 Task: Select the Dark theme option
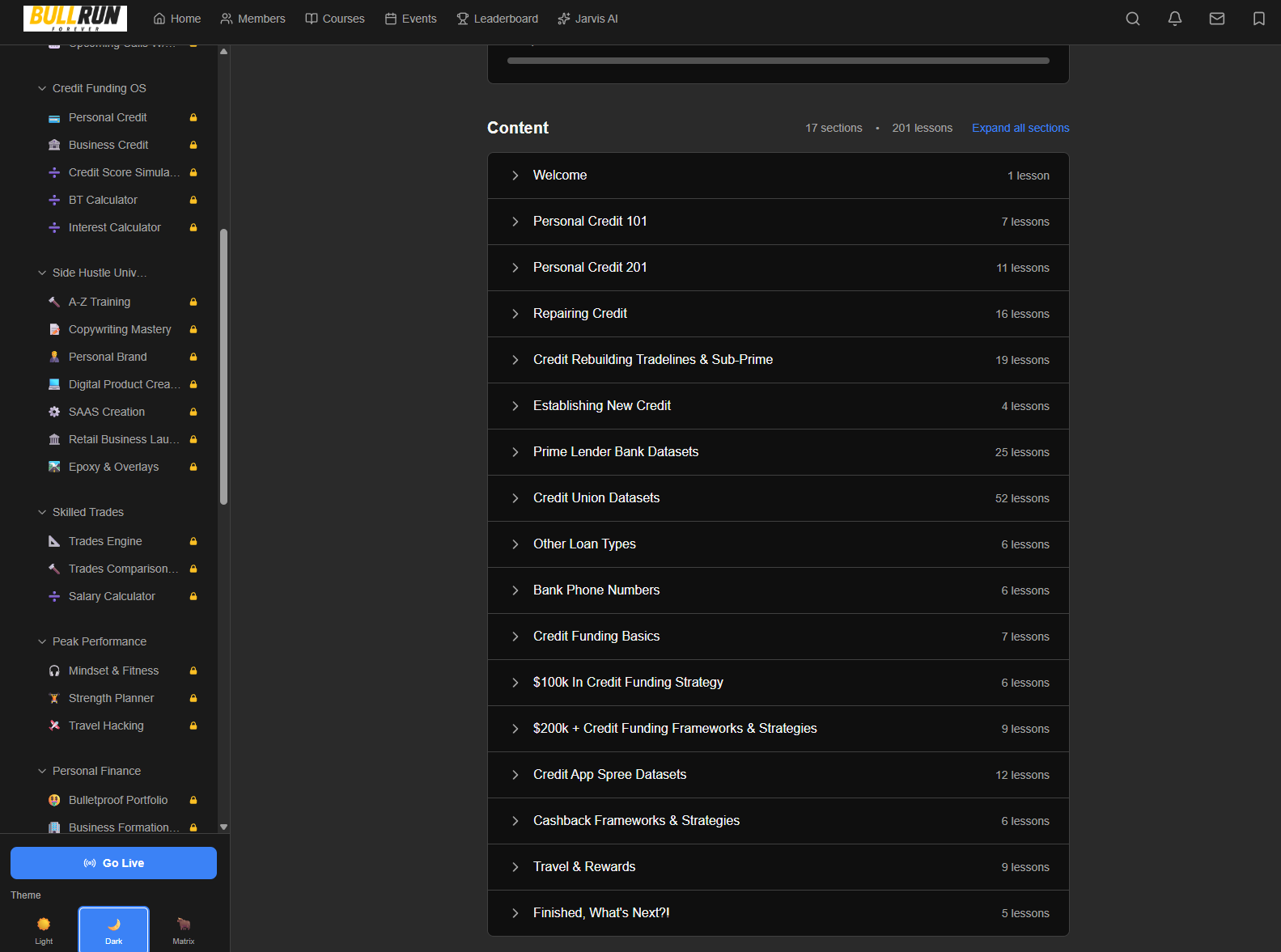pyautogui.click(x=113, y=930)
